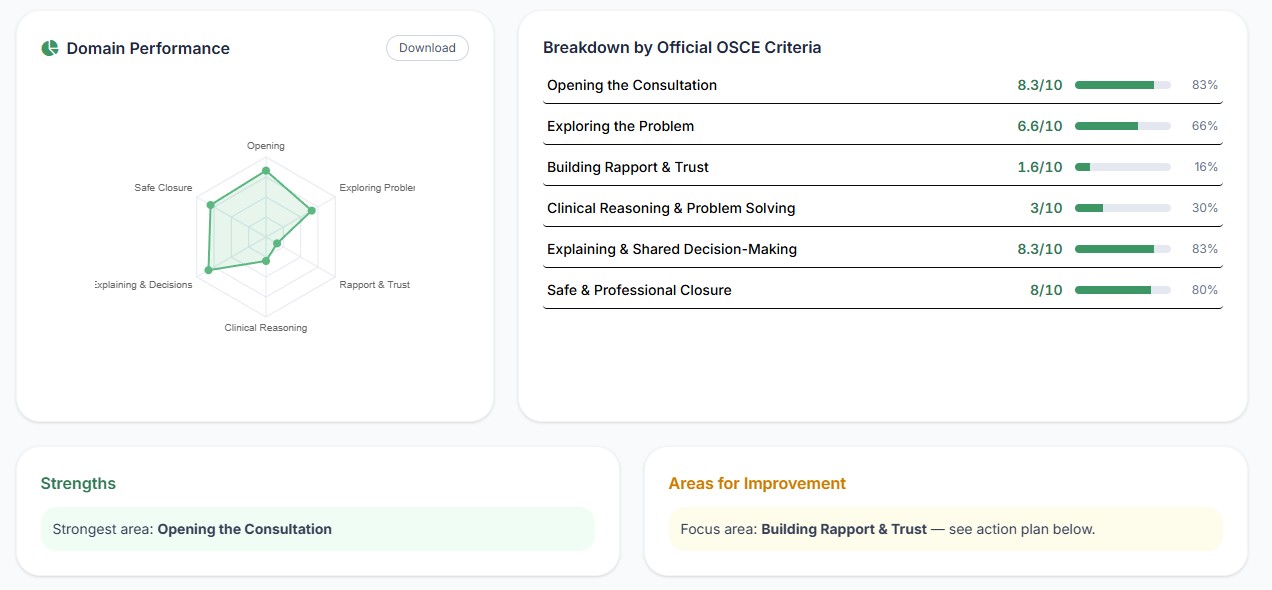Image resolution: width=1272 pixels, height=590 pixels.
Task: Click the Clinical Reasoning radar data point
Action: [x=266, y=261]
